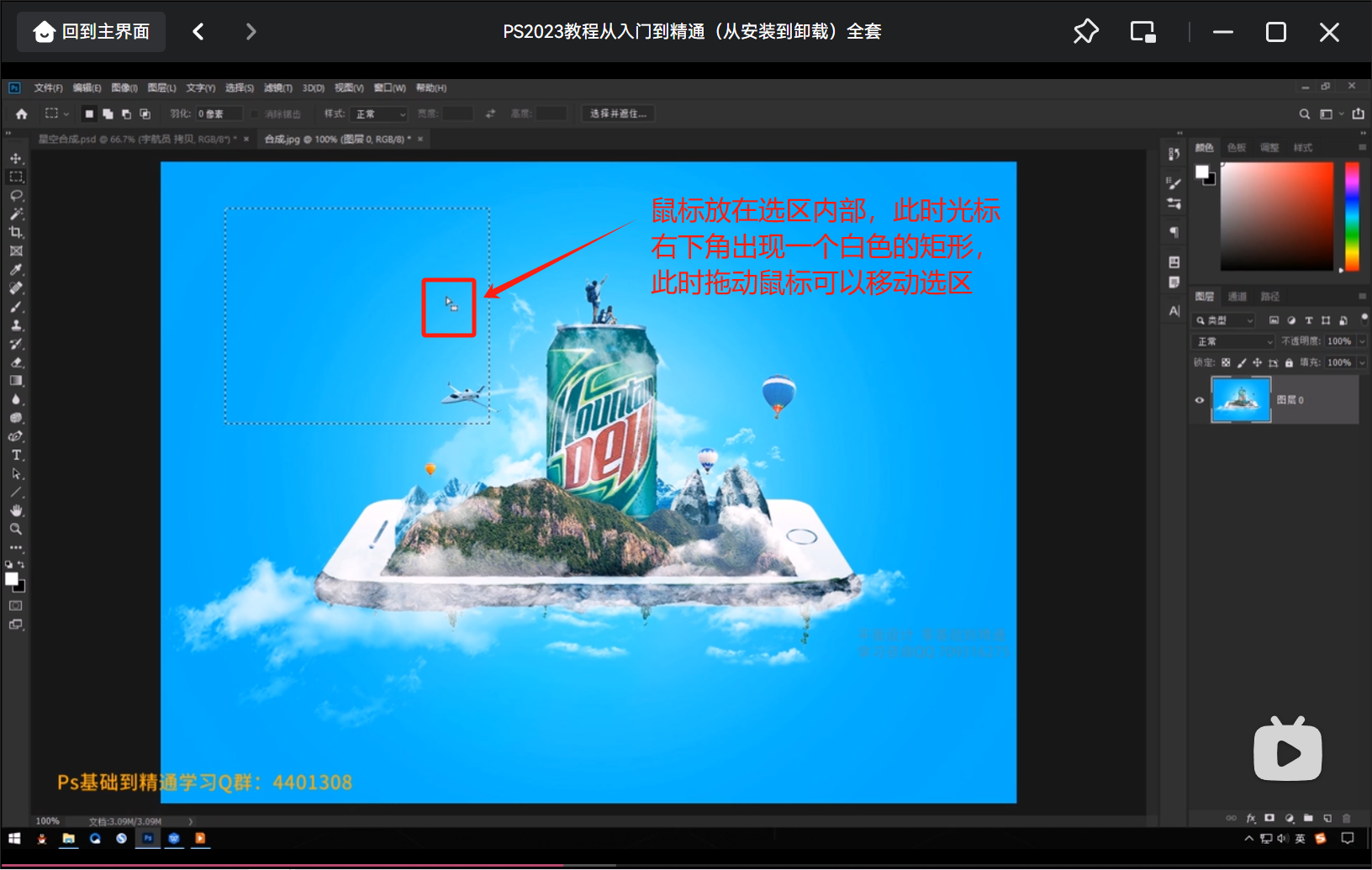Open the 样式 dropdown set to 正常
This screenshot has width=1372, height=870.
click(x=379, y=113)
